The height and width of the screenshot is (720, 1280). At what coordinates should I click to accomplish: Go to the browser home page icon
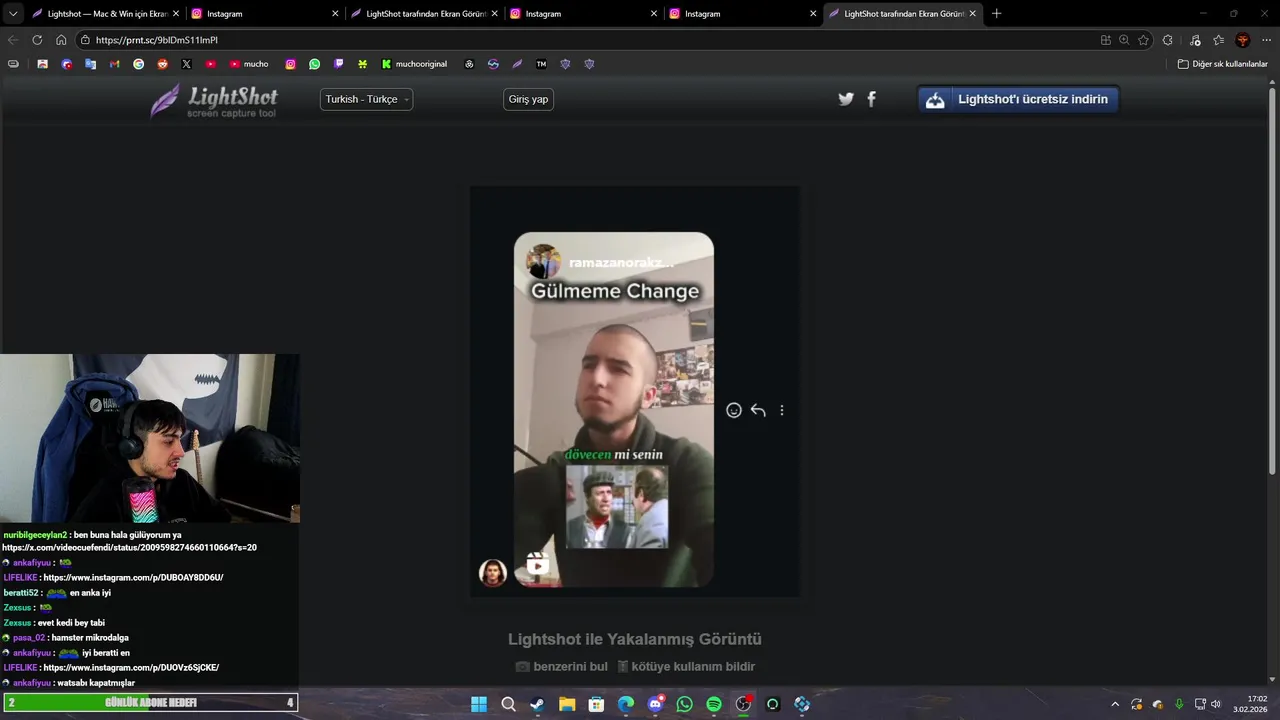click(x=61, y=40)
